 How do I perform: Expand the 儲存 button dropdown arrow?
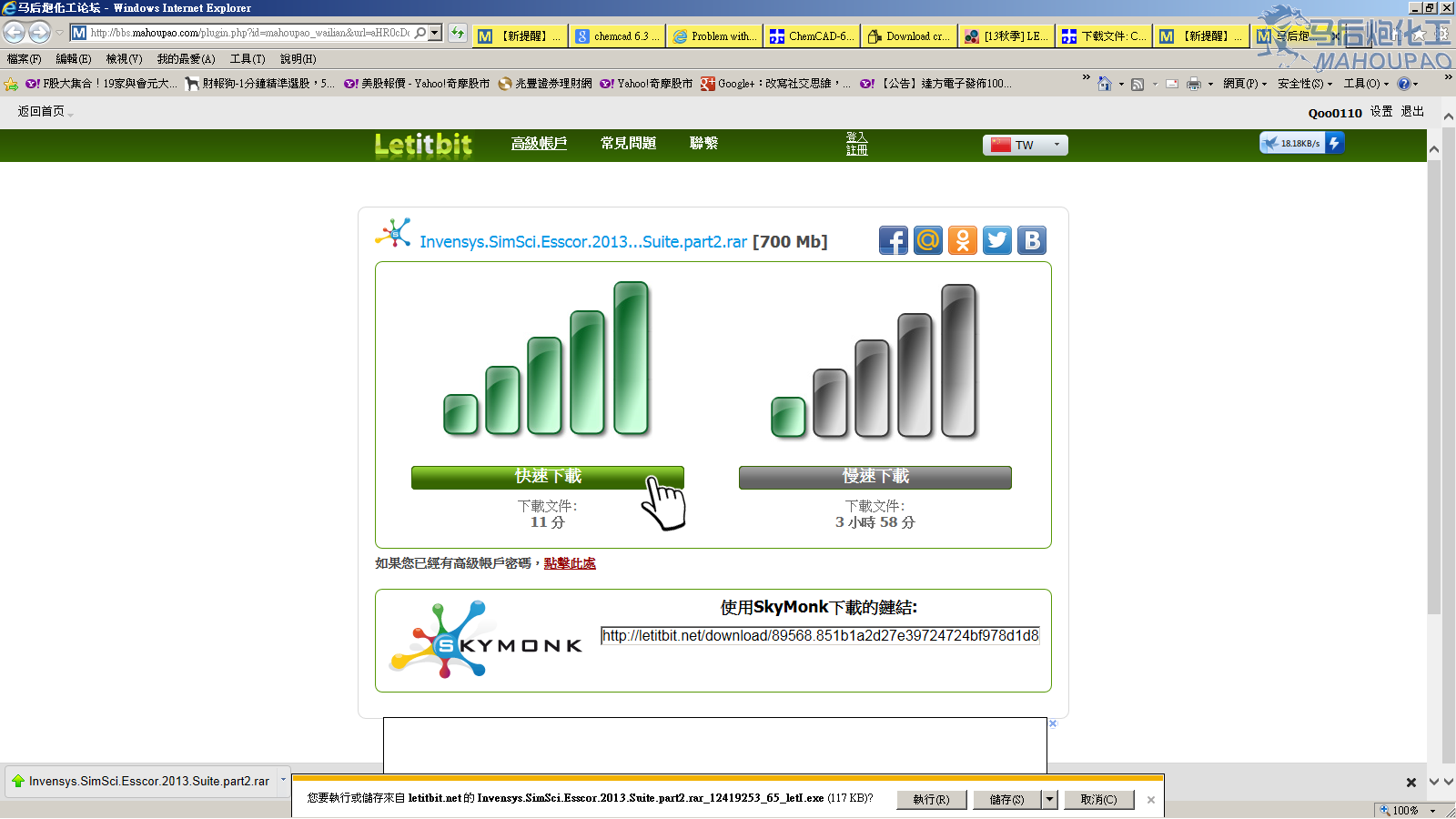point(1049,799)
